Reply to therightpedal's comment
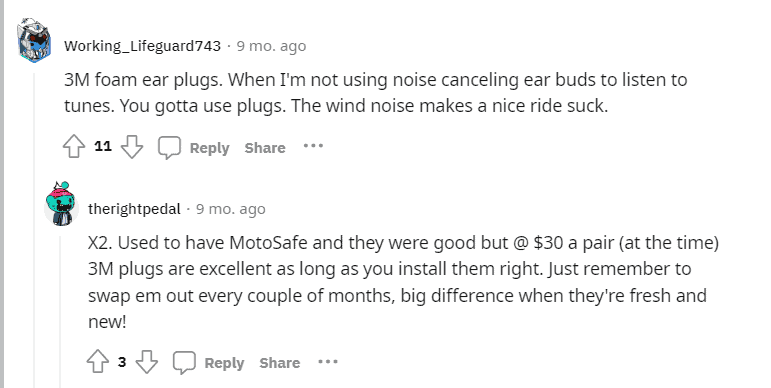The image size is (771, 388). 224,363
